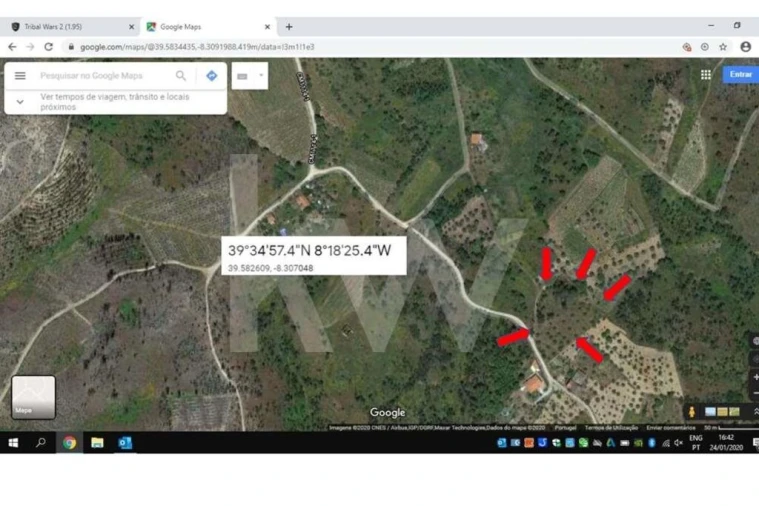Image resolution: width=759 pixels, height=506 pixels.
Task: Click the 39°34'57.4"N 8°18'25.4"W coordinates heading
Action: tap(309, 250)
